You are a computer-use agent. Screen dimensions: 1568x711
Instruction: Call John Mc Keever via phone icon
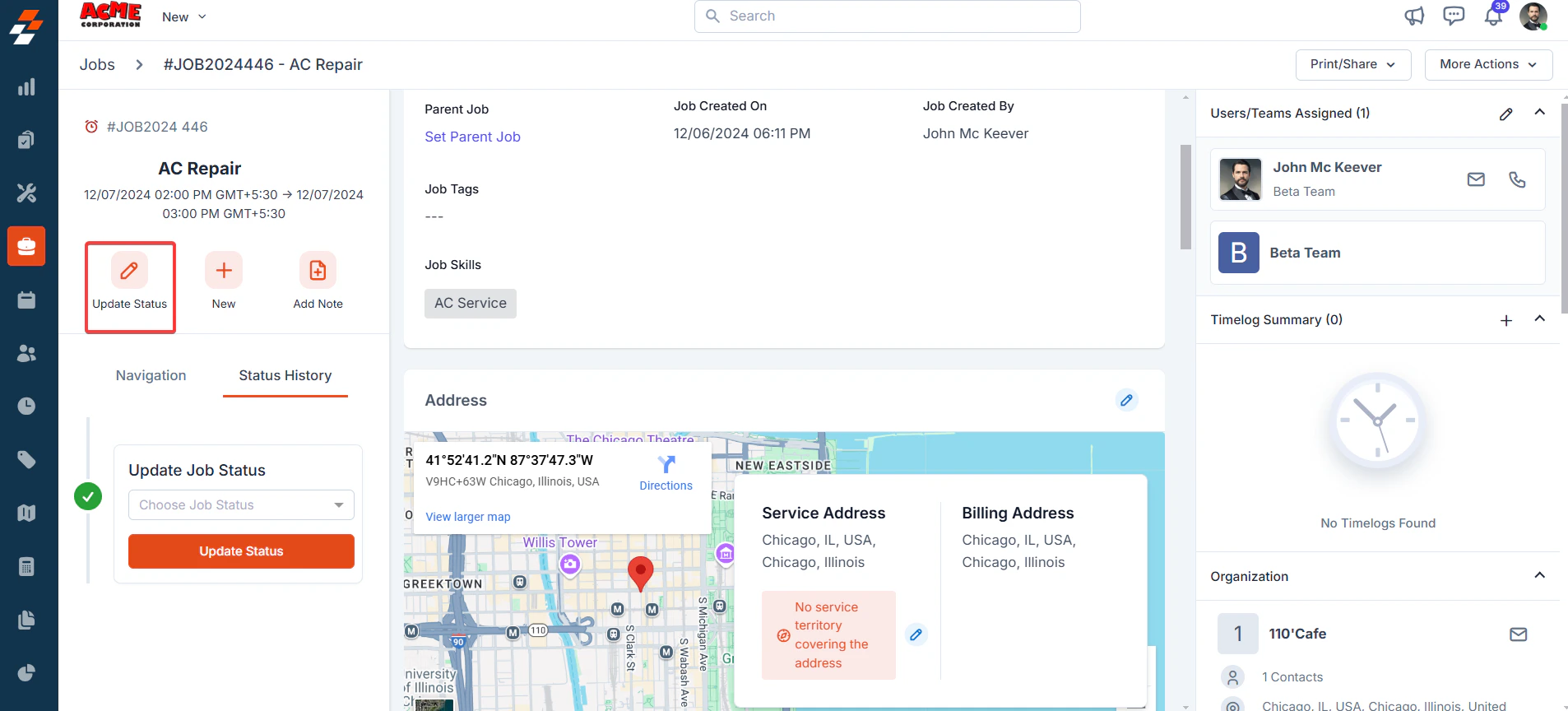[1517, 179]
